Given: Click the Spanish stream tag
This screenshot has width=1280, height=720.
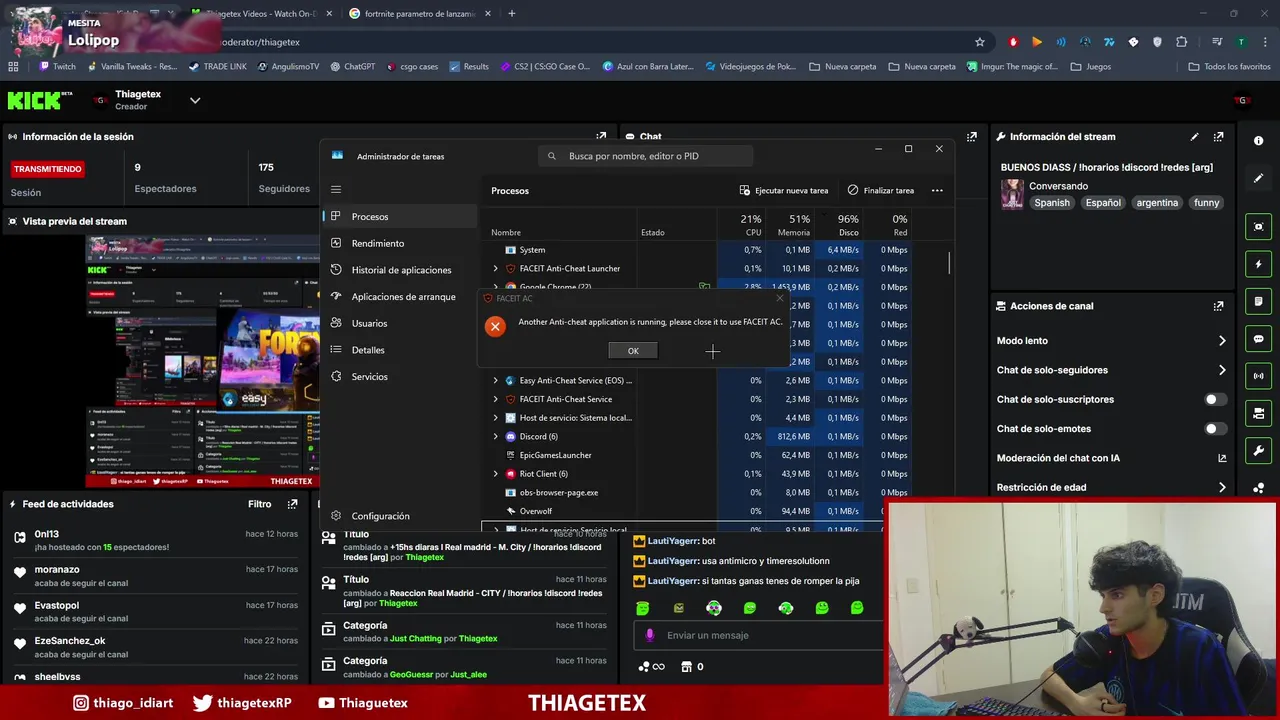Looking at the screenshot, I should pos(1052,203).
